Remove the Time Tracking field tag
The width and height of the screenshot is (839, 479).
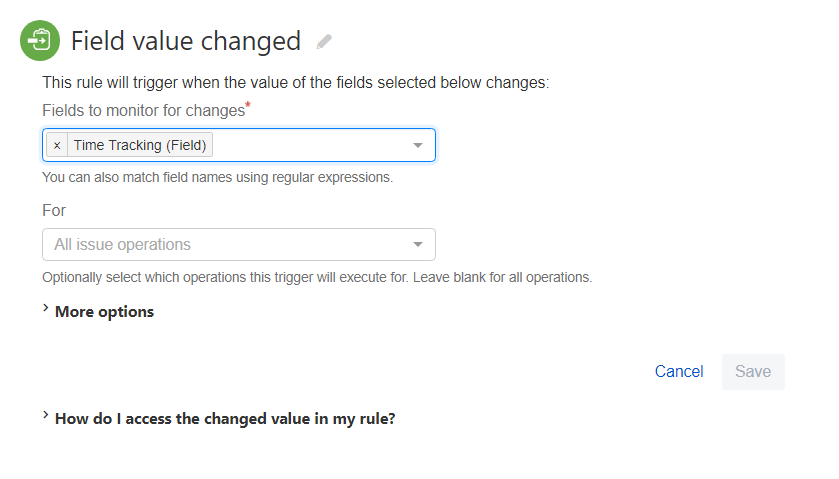coord(57,146)
